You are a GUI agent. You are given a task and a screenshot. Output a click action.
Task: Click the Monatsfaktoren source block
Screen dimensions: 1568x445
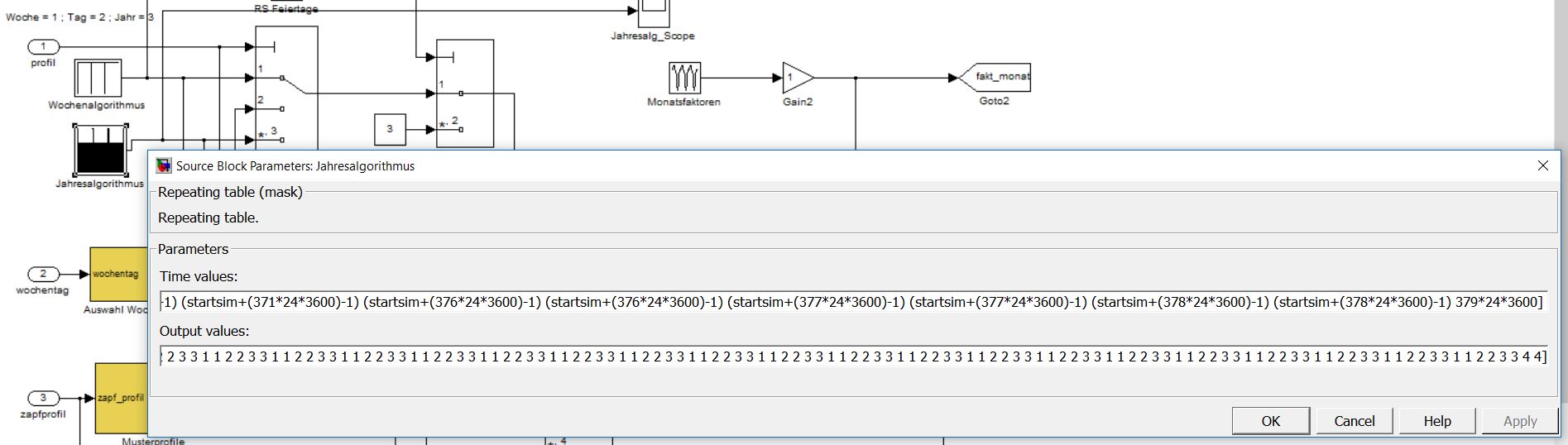(x=684, y=78)
